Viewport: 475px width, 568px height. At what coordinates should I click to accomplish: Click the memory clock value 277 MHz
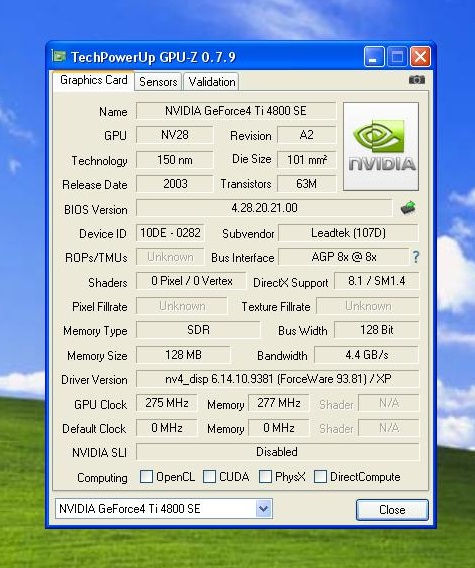coord(279,403)
